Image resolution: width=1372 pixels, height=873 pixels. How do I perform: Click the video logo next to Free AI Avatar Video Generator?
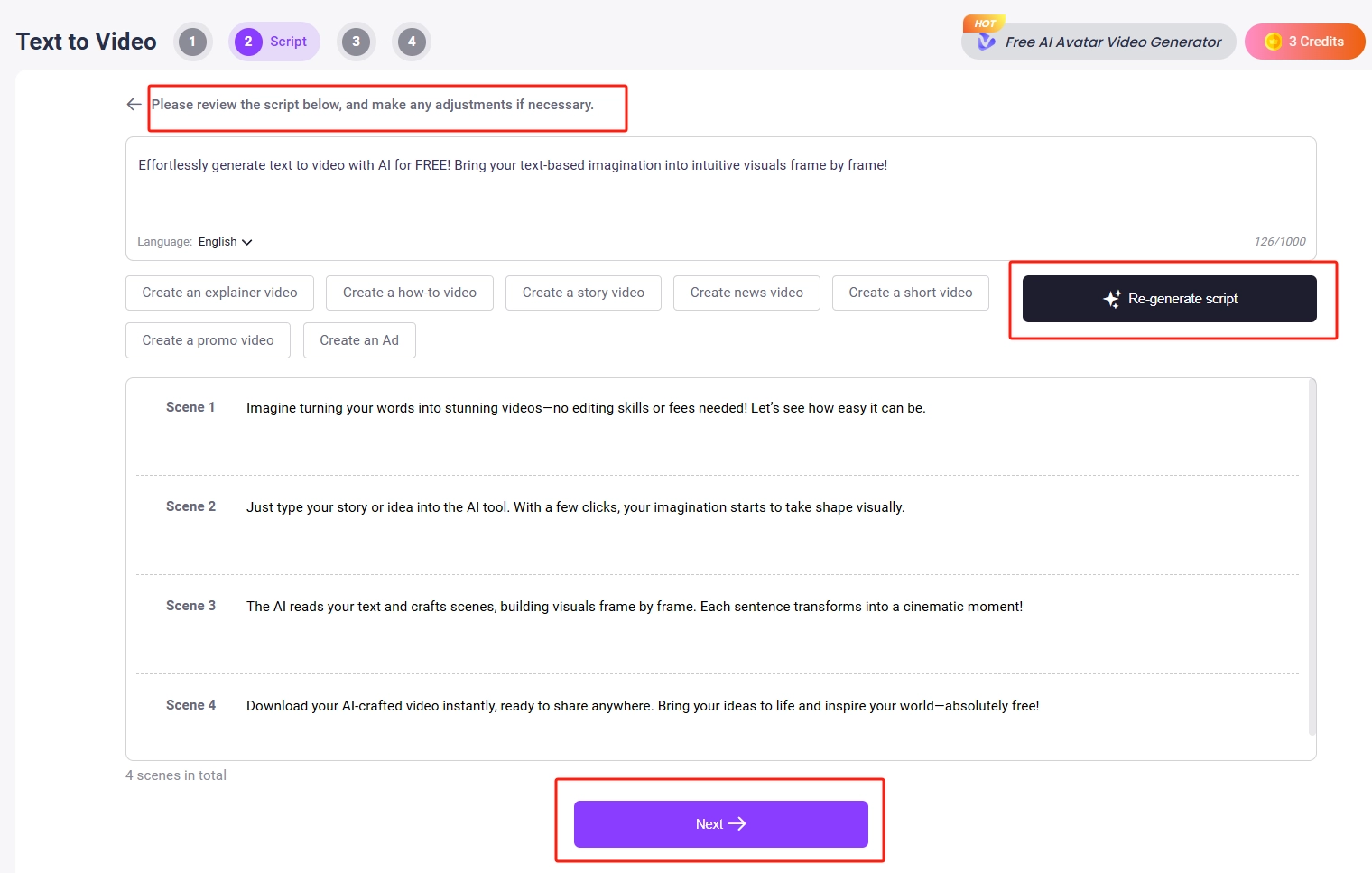point(986,42)
